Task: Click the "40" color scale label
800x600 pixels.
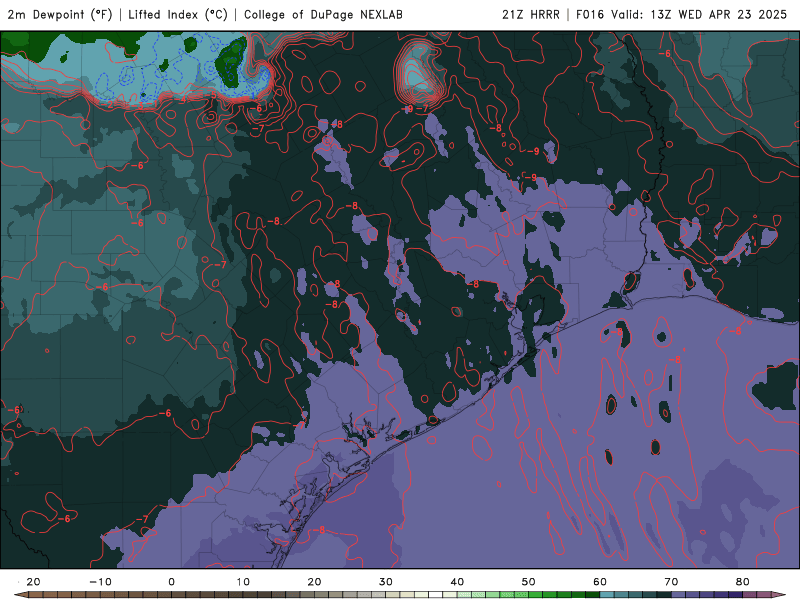Action: coord(457,582)
